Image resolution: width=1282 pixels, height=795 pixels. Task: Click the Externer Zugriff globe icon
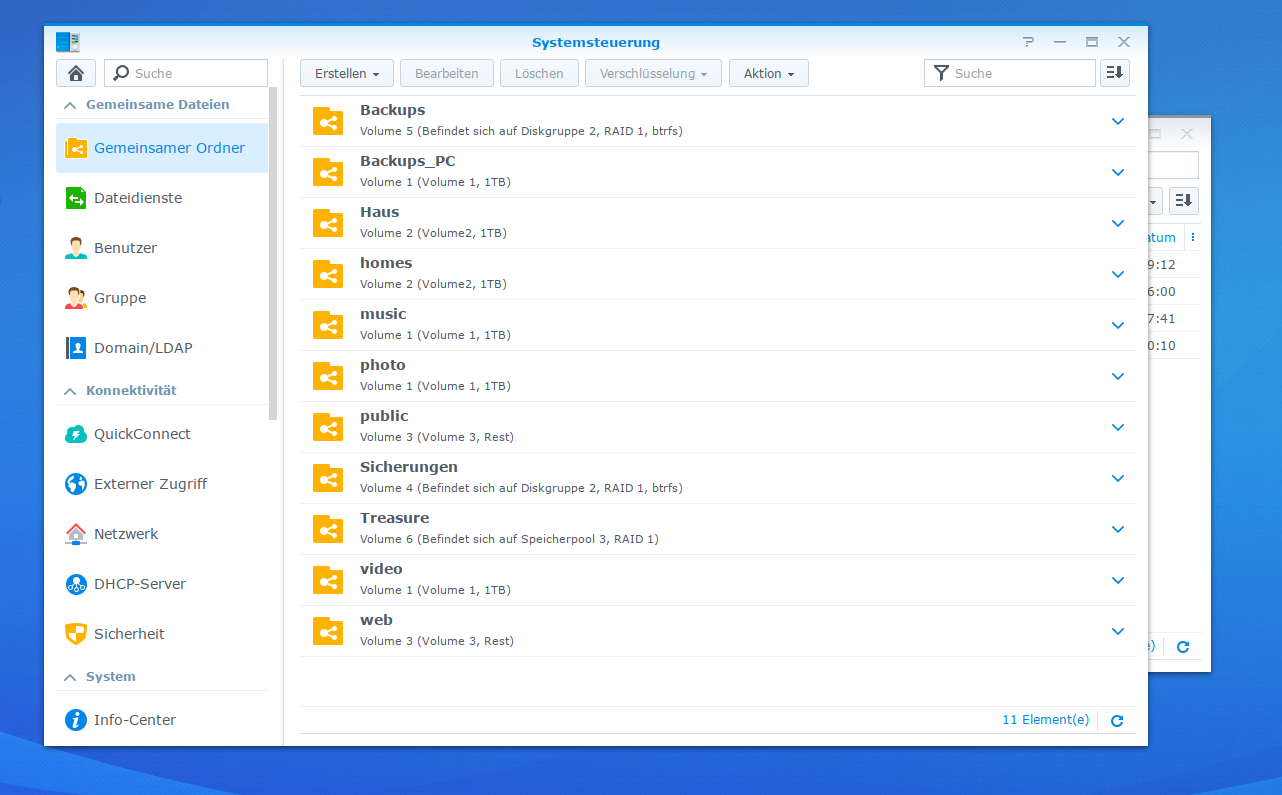coord(76,484)
